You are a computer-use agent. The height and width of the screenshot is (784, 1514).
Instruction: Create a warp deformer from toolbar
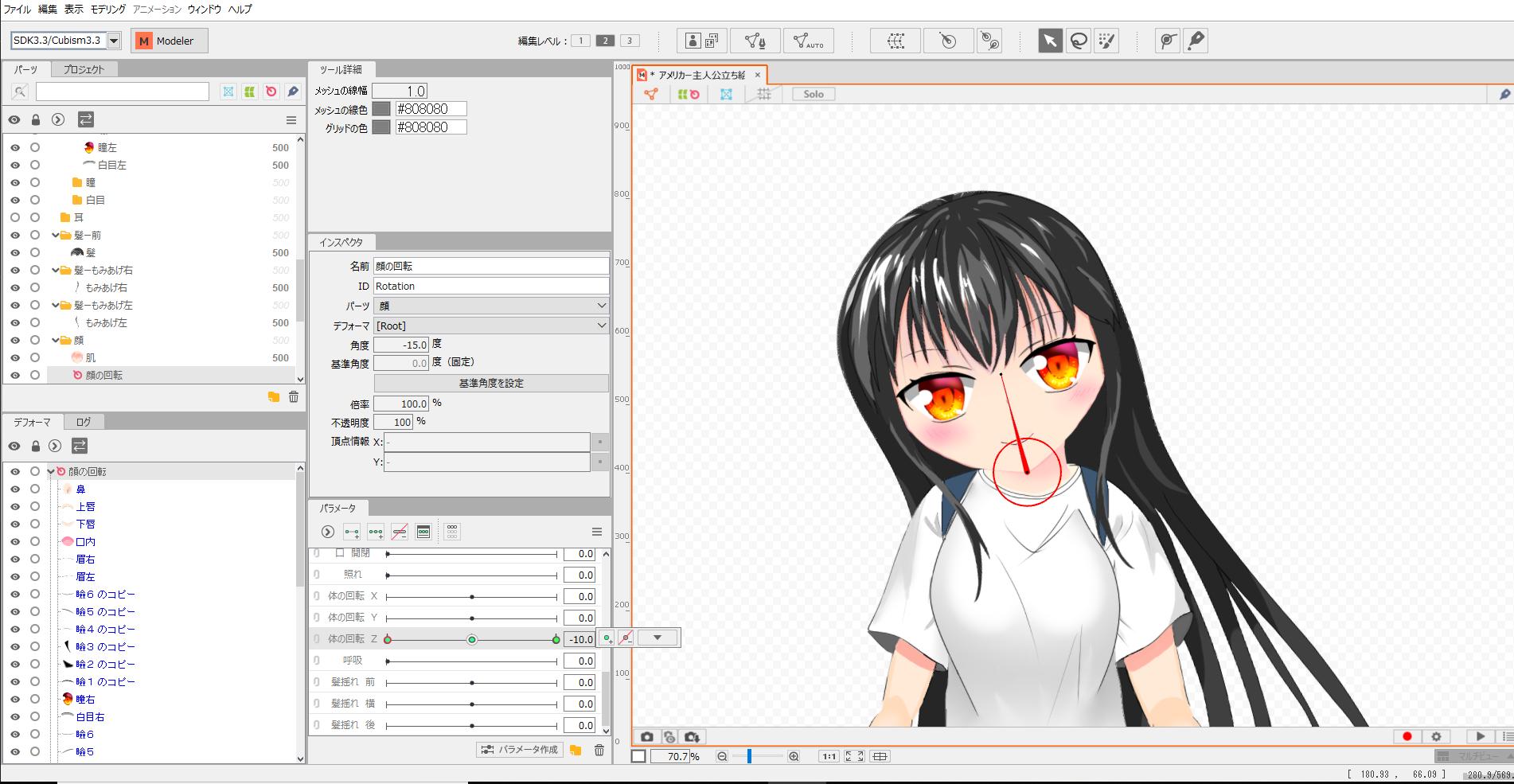pos(896,41)
